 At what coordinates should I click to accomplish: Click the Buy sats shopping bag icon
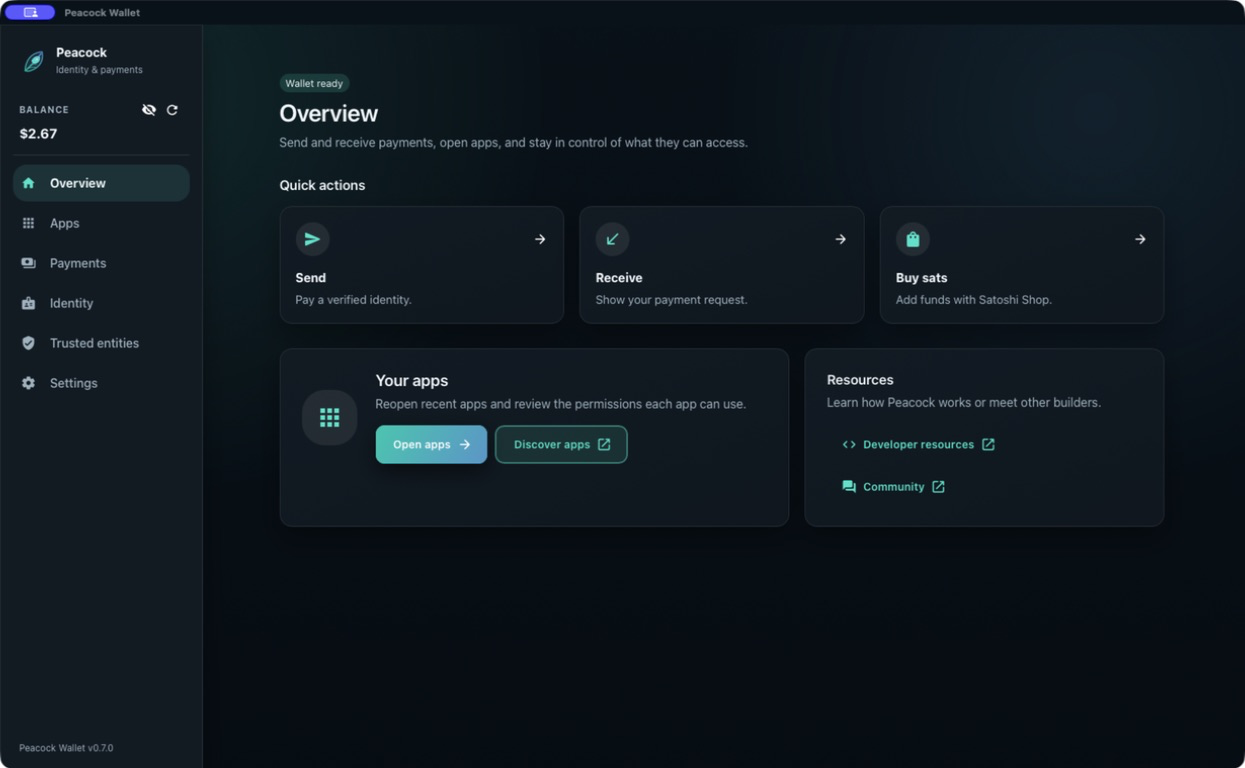click(x=912, y=239)
